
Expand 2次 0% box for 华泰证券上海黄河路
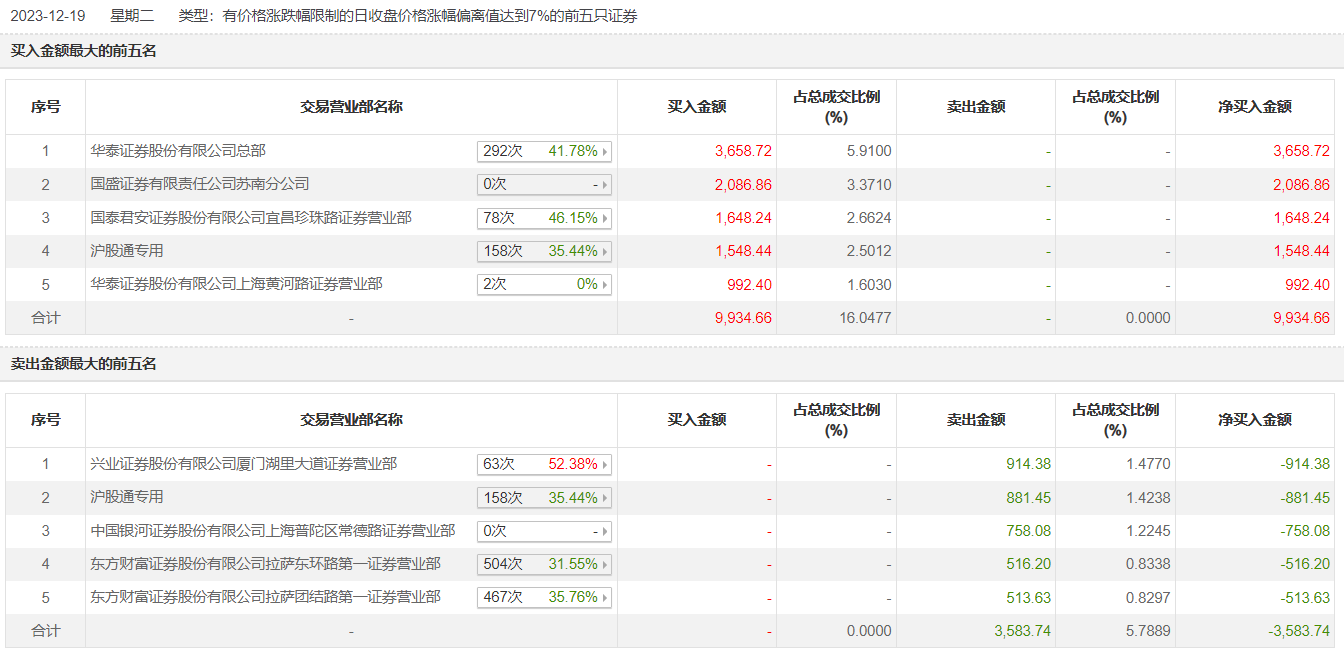click(x=544, y=284)
